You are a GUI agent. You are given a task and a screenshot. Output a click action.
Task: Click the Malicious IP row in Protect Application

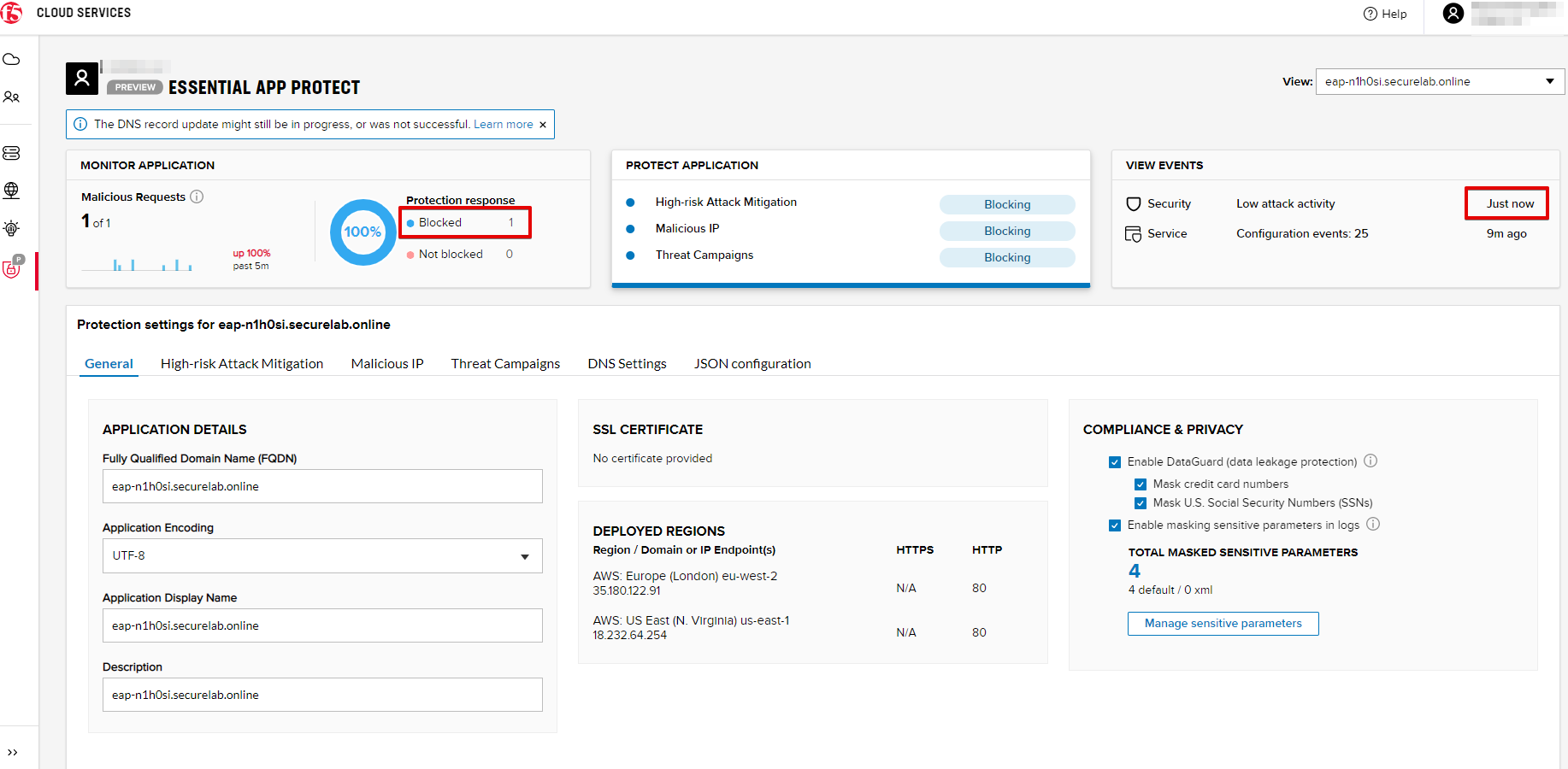coord(687,229)
